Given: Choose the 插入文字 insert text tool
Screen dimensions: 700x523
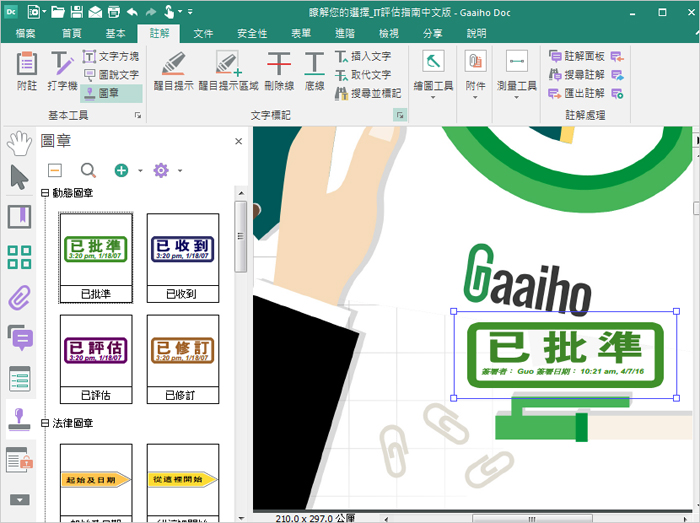Looking at the screenshot, I should click(x=363, y=56).
